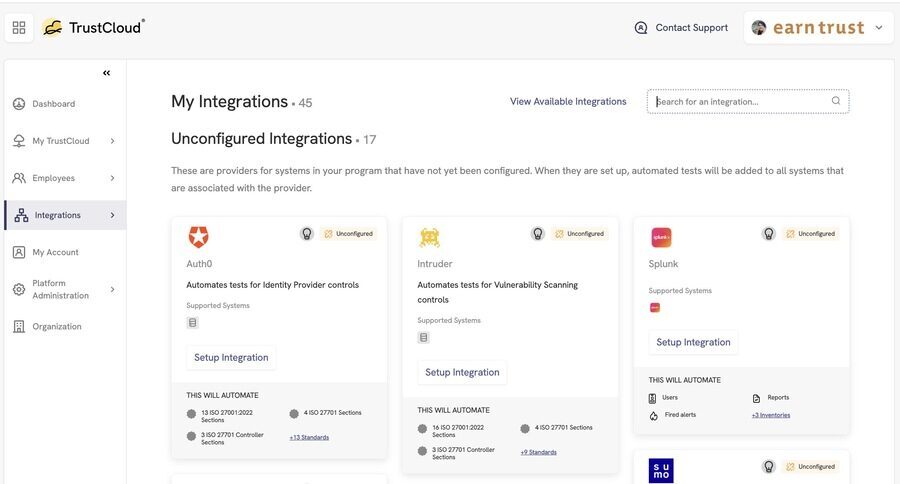
Task: Click Unconfigured badge on Sumo card
Action: (x=810, y=467)
